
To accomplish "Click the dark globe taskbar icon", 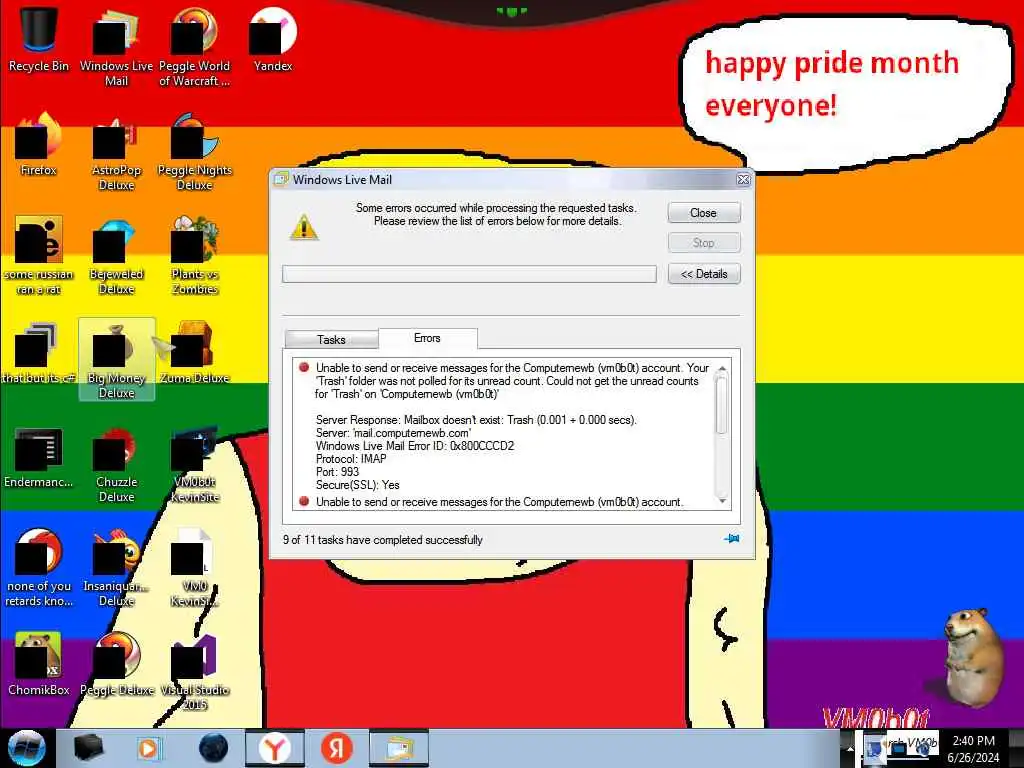I will [214, 748].
